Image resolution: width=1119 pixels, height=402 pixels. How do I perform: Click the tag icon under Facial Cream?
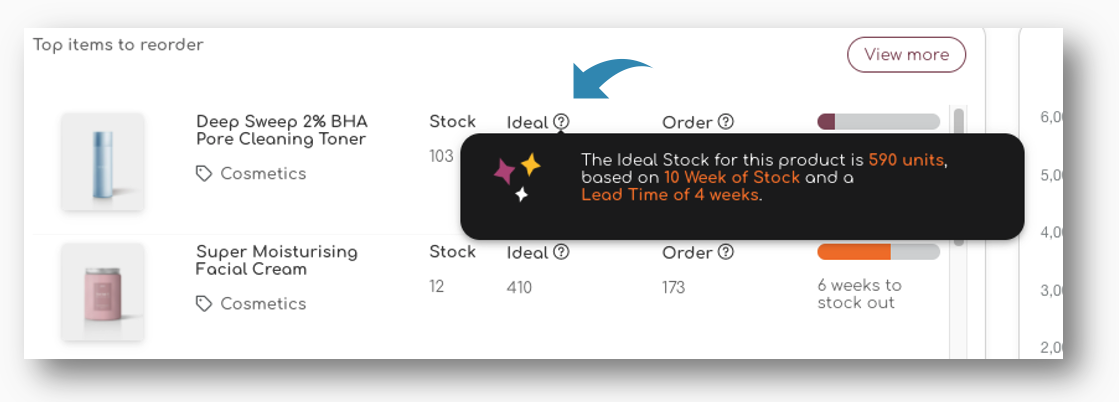(x=204, y=304)
